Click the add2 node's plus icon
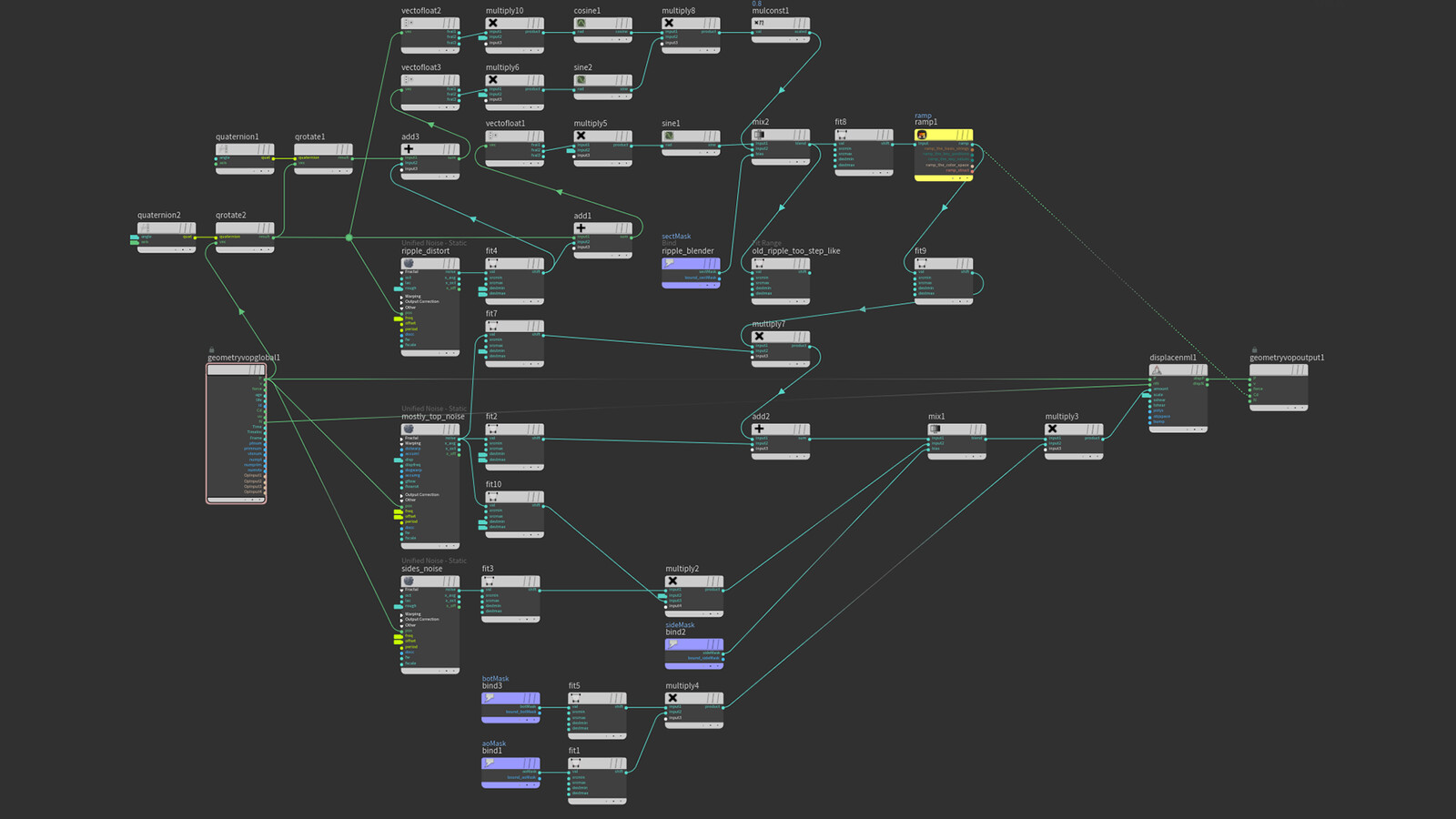 point(759,429)
